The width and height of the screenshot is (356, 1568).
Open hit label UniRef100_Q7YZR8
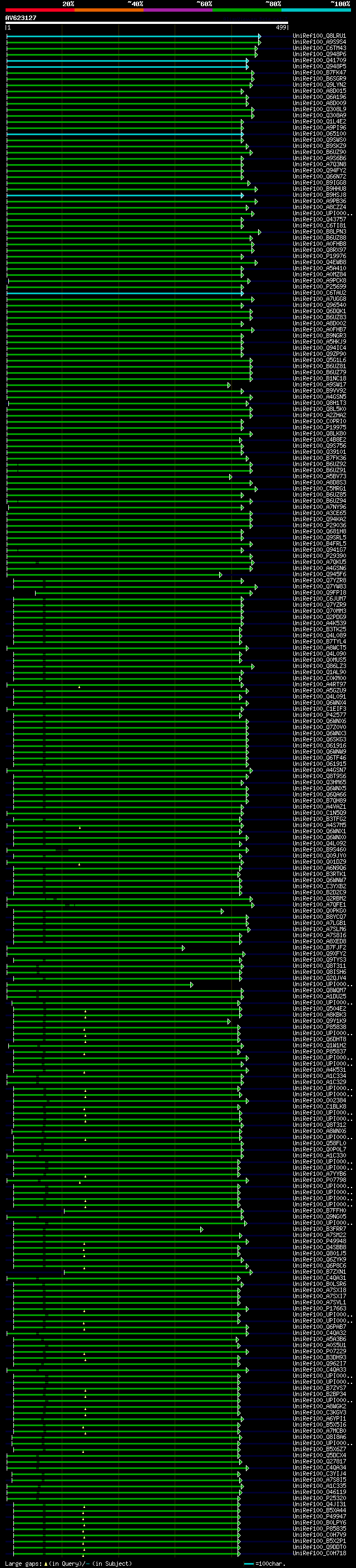tap(319, 580)
